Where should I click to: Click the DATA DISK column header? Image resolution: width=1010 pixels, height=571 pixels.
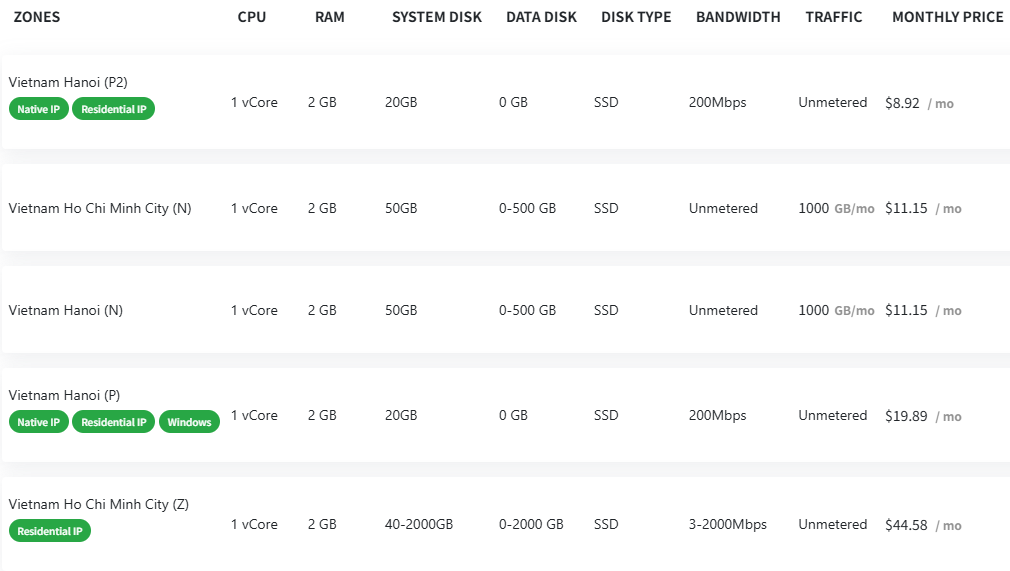(x=541, y=17)
